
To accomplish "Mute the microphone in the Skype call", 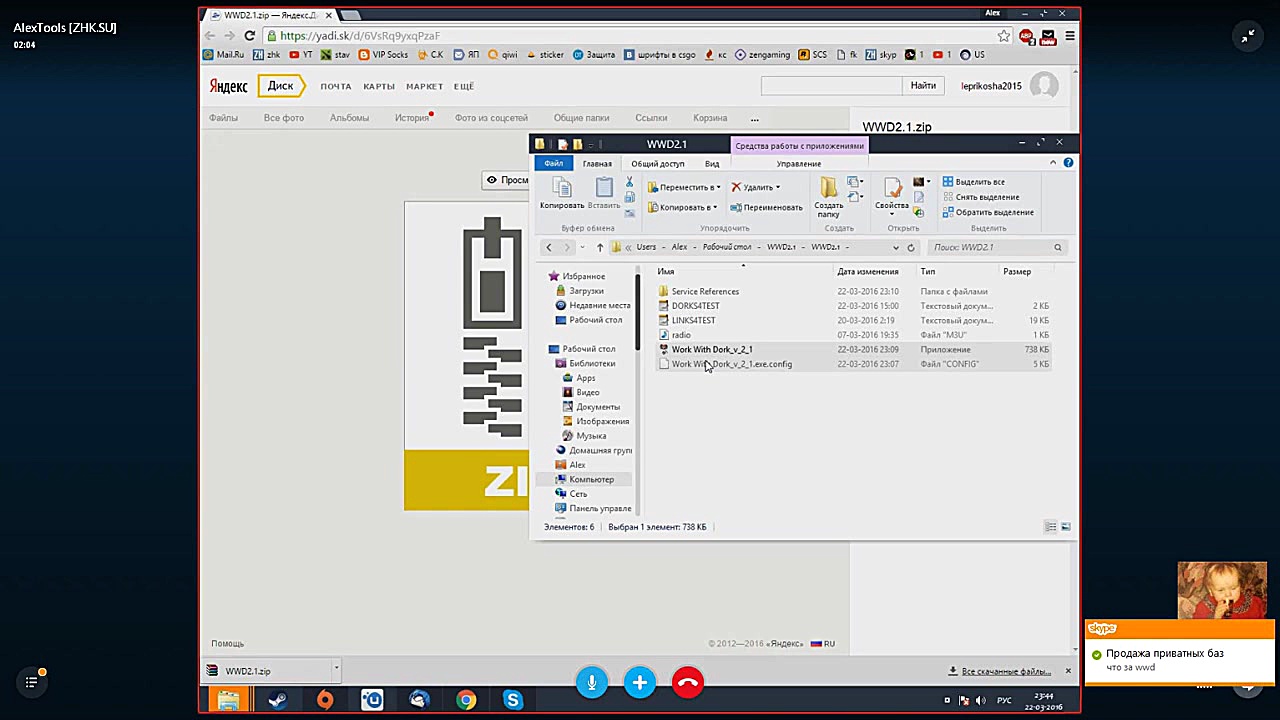I will click(591, 683).
